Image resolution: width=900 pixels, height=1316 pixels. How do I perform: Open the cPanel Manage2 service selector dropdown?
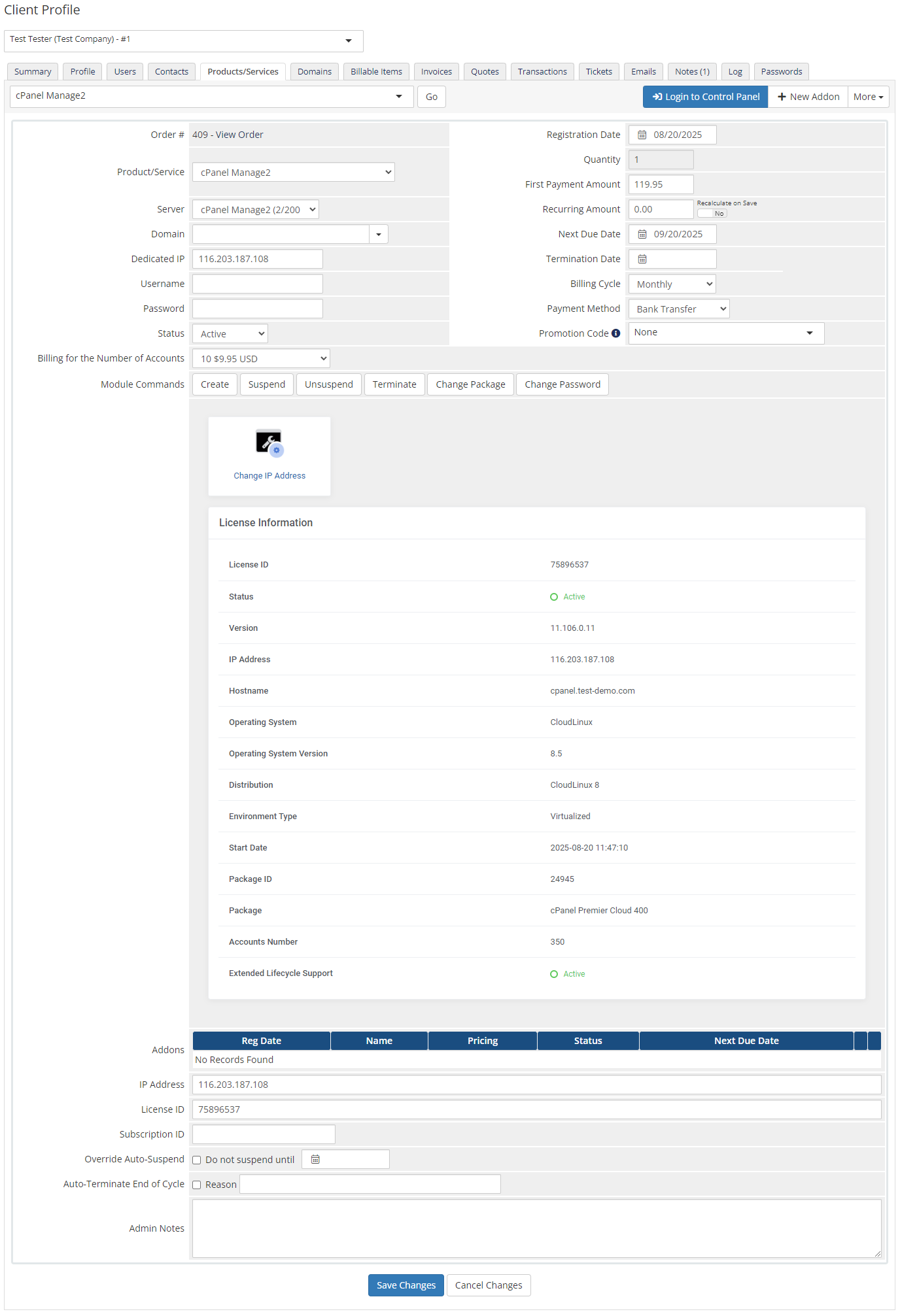pyautogui.click(x=212, y=96)
